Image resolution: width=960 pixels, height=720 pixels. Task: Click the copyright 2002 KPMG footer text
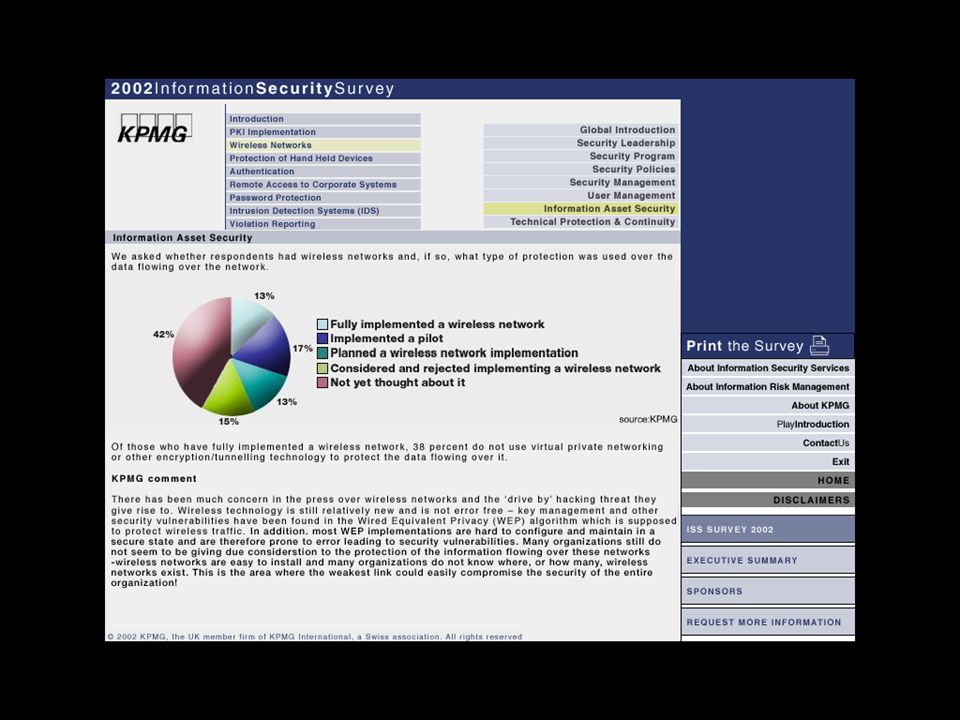pos(315,637)
